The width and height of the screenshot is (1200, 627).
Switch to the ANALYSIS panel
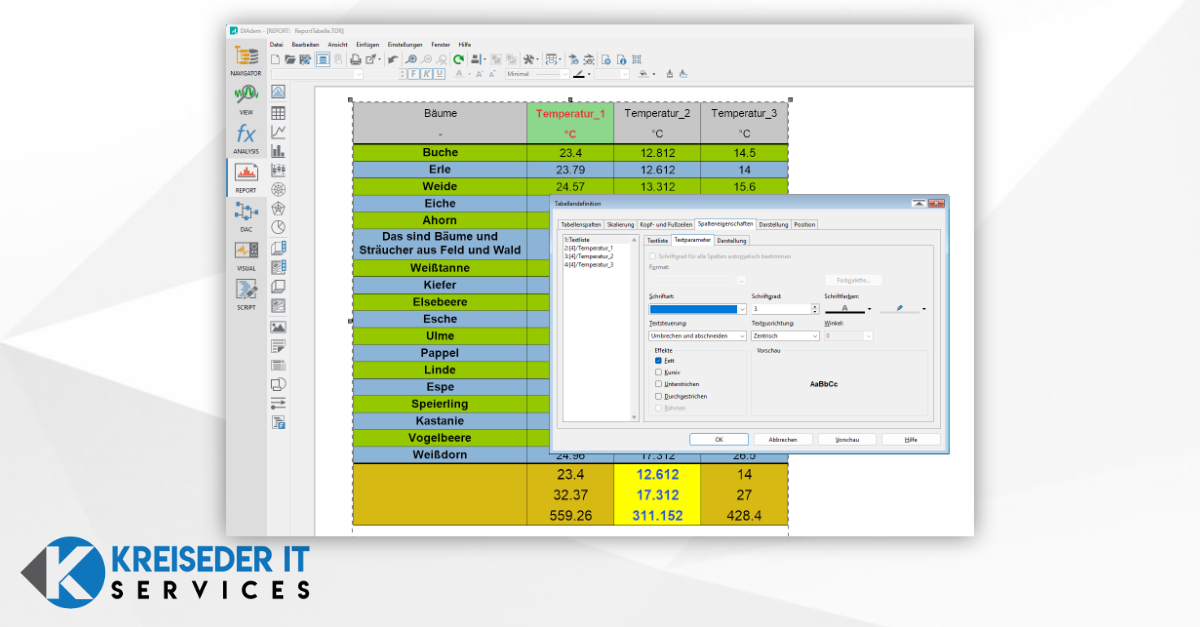point(246,136)
